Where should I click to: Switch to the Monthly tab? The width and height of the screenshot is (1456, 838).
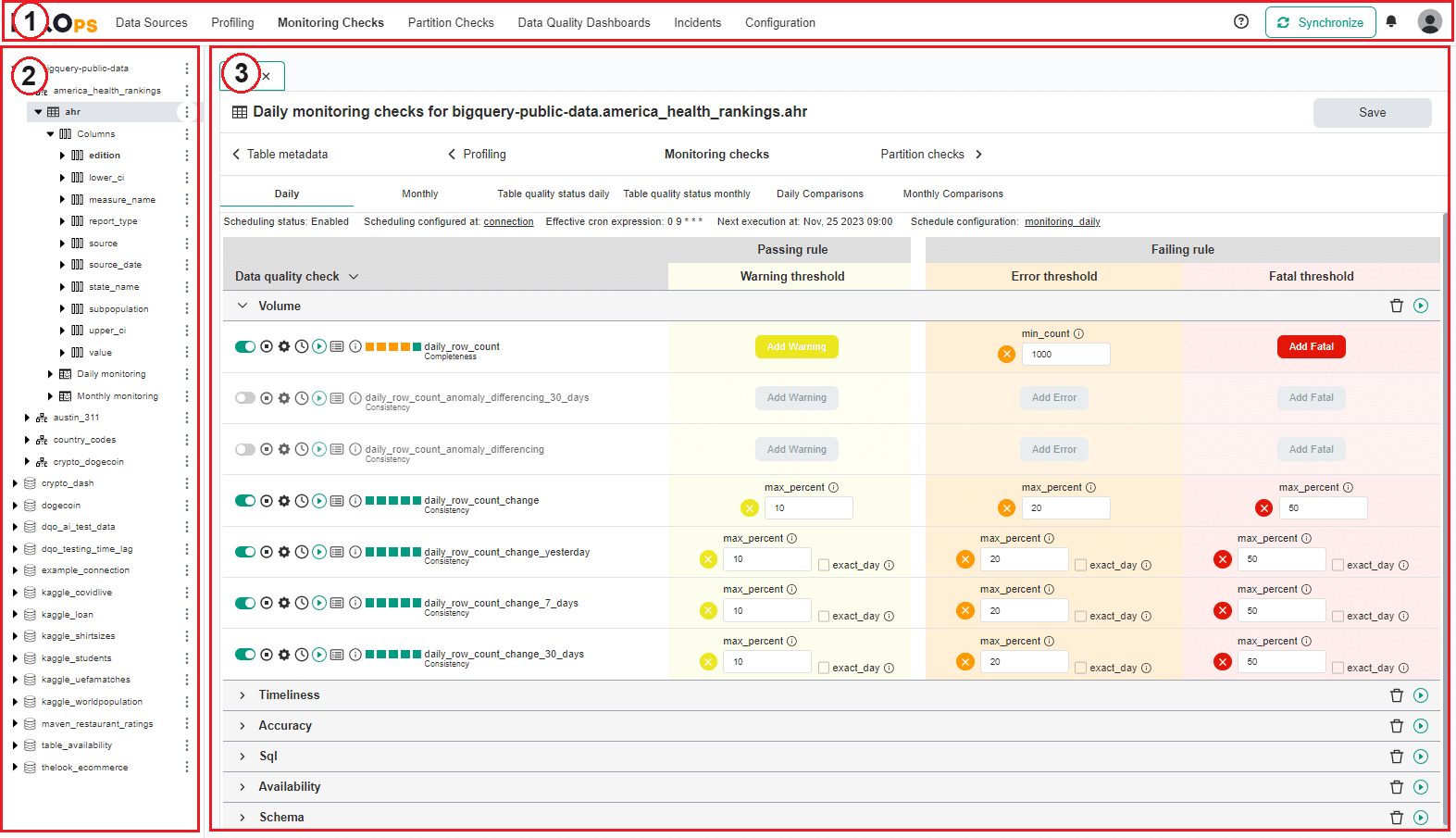point(419,194)
